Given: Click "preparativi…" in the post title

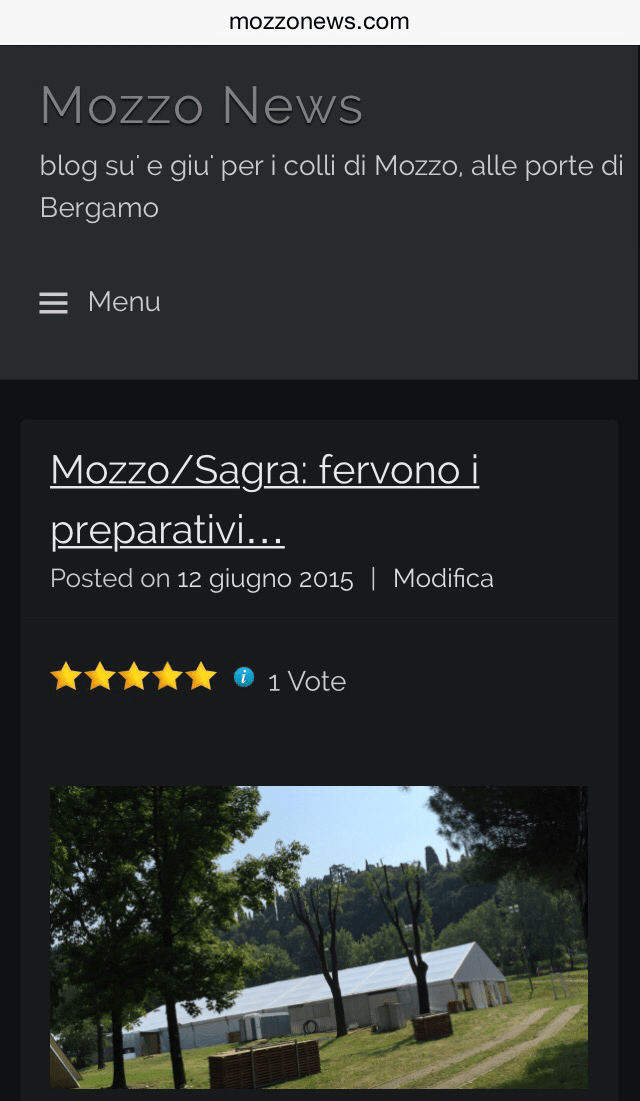Looking at the screenshot, I should tap(167, 530).
